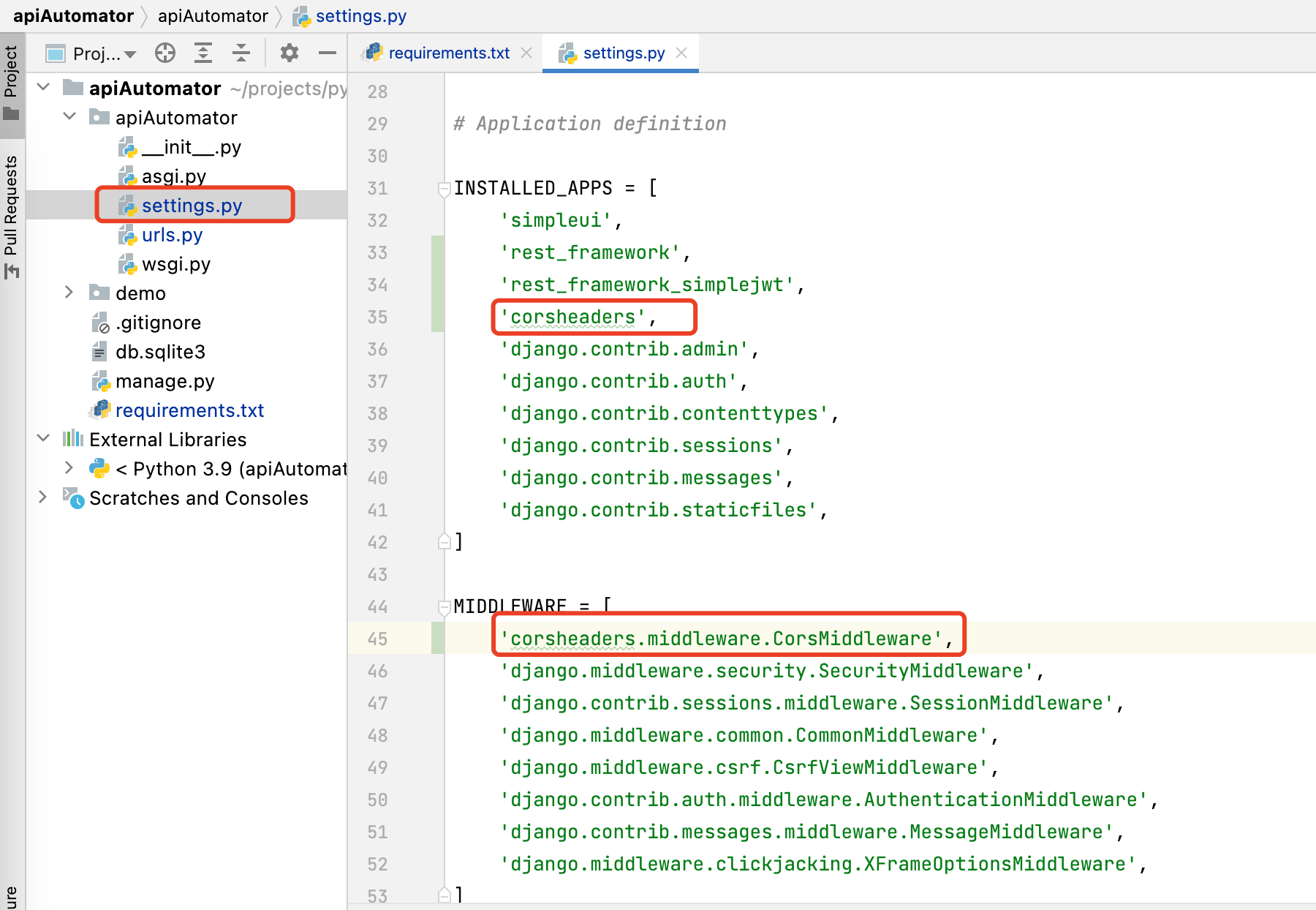Click the .gitignore file icon

tap(100, 323)
